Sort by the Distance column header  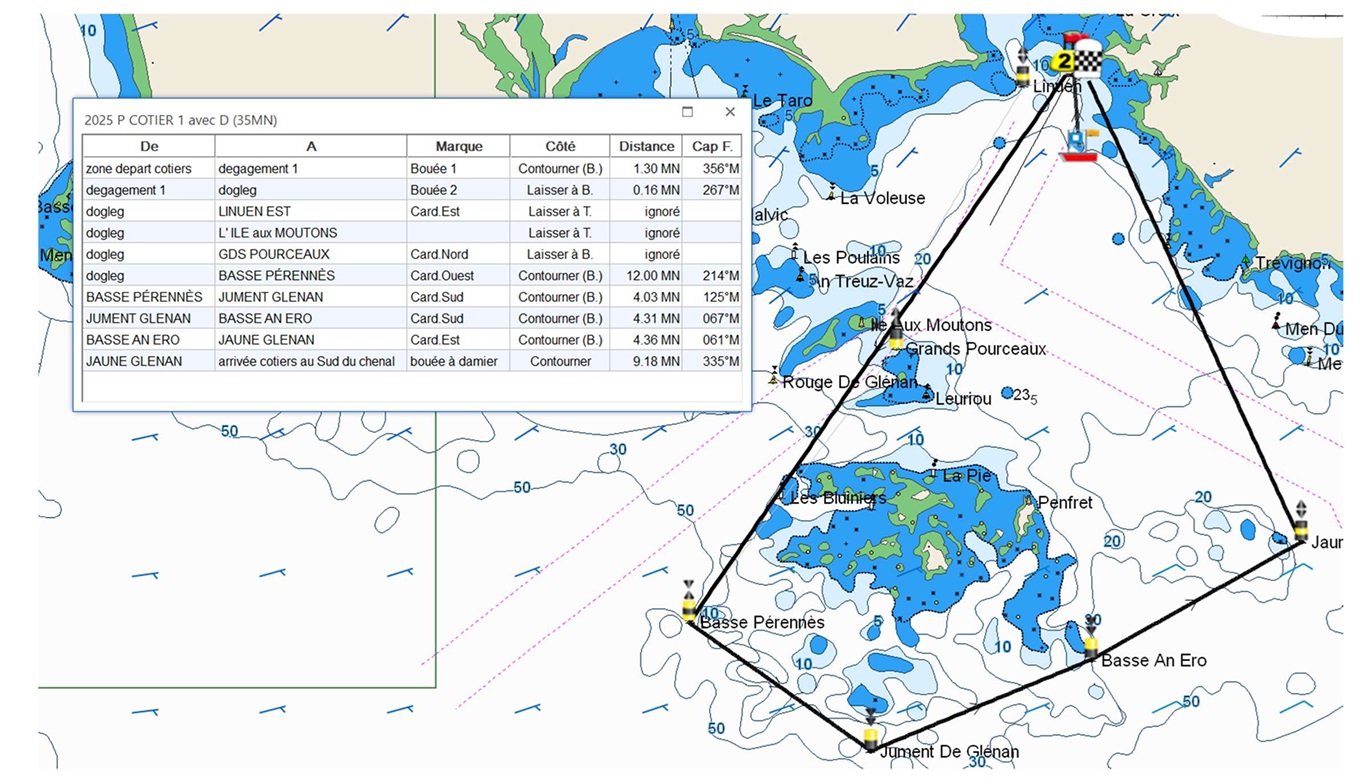coord(646,146)
